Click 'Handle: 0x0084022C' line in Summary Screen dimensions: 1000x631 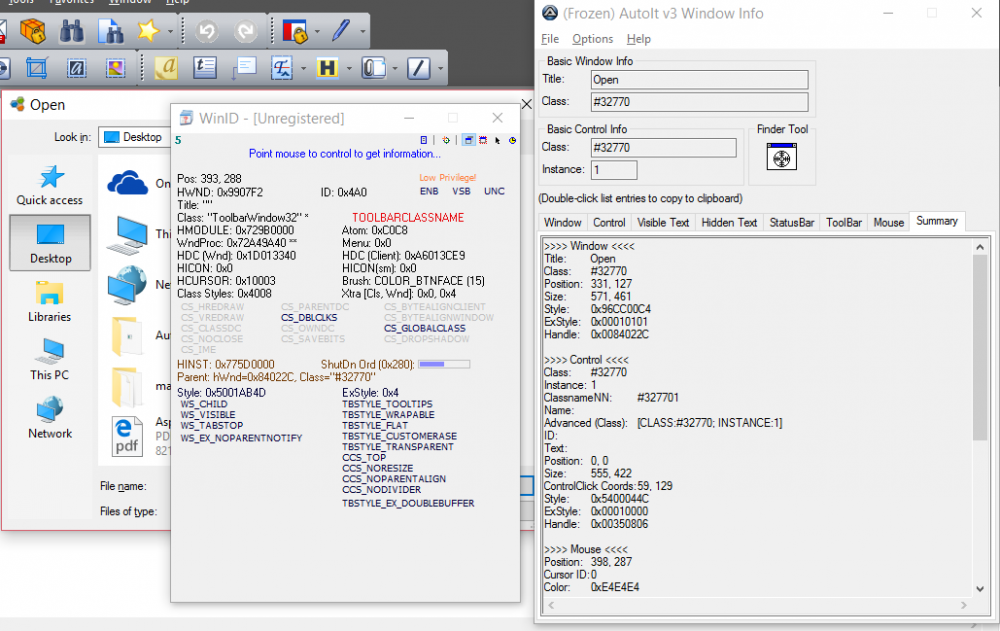[x=596, y=334]
